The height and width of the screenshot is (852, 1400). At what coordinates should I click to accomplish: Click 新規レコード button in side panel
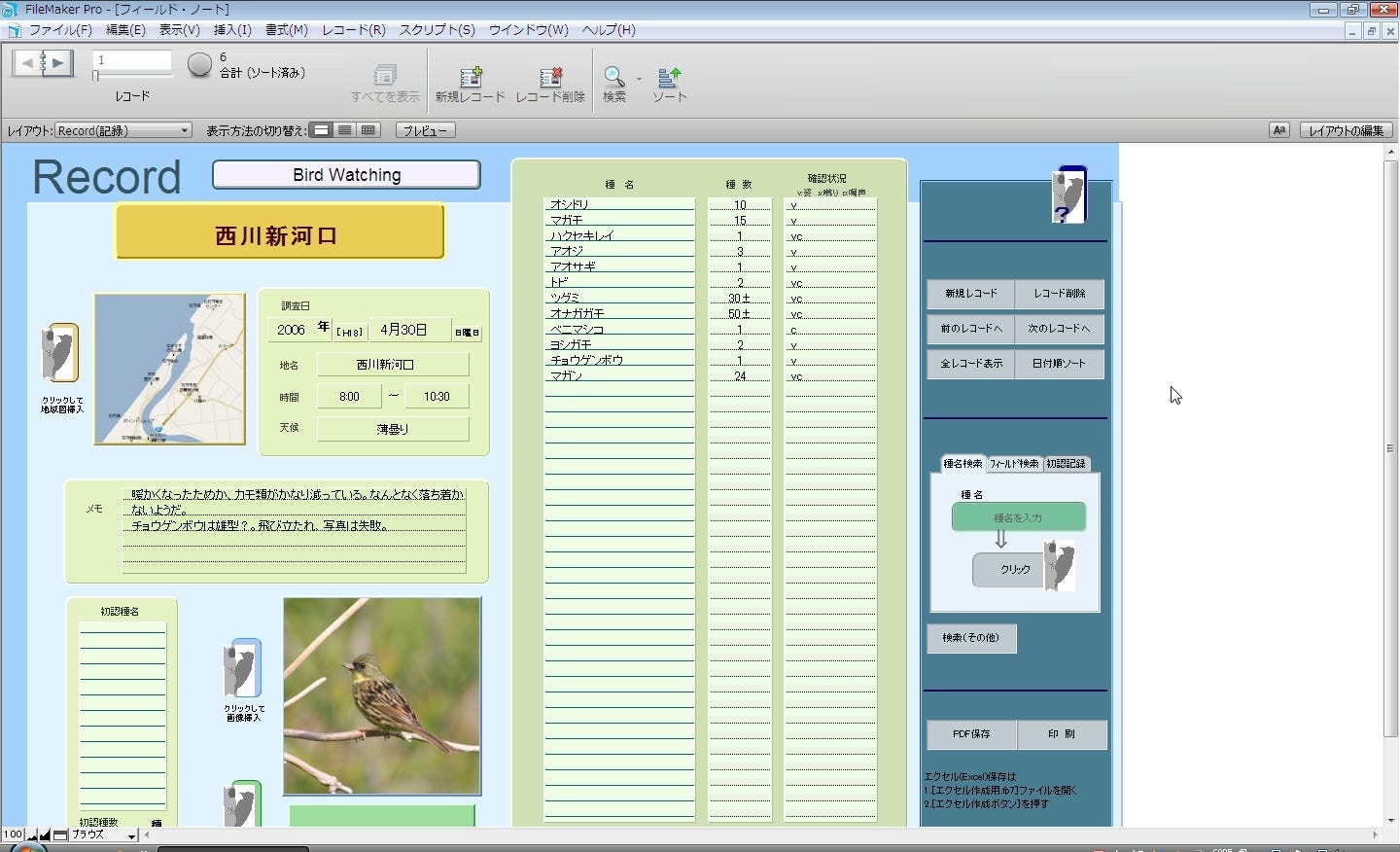pyautogui.click(x=970, y=294)
